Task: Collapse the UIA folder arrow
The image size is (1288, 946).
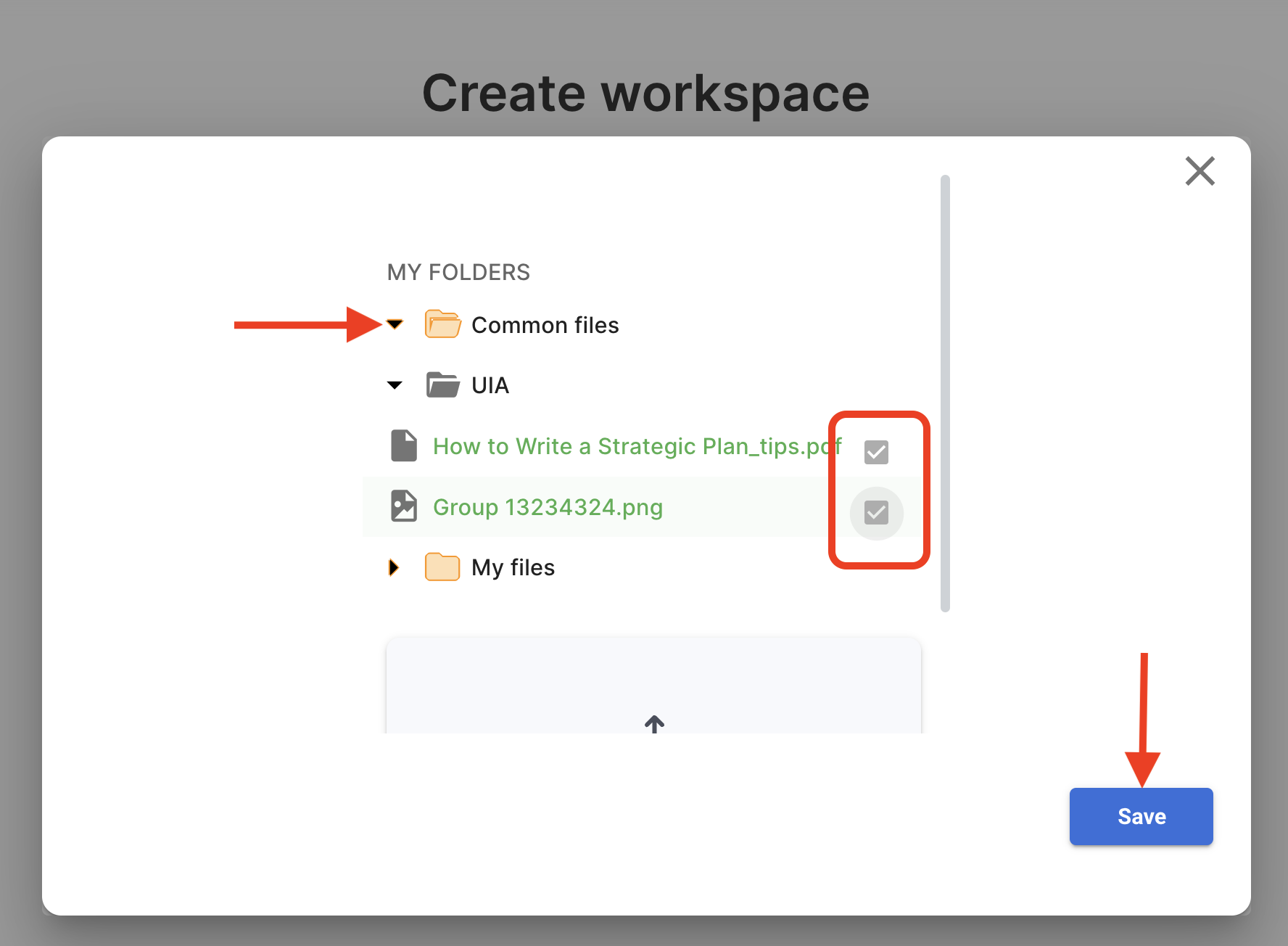Action: point(395,385)
